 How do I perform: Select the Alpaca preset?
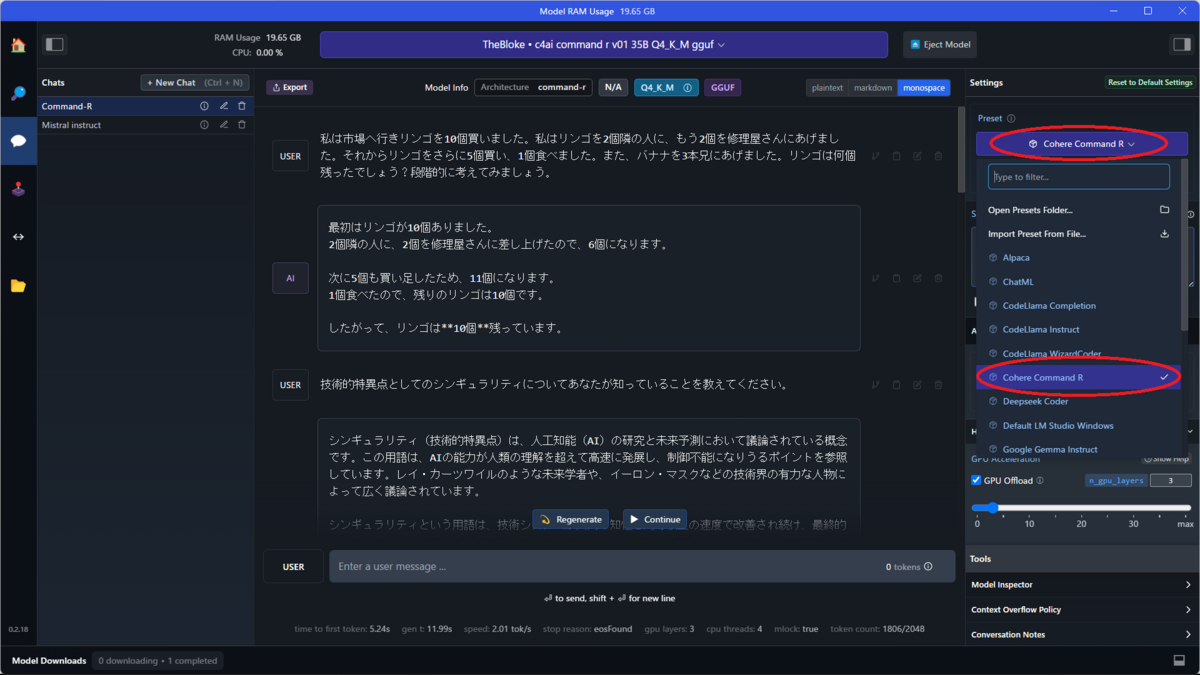pyautogui.click(x=1079, y=258)
